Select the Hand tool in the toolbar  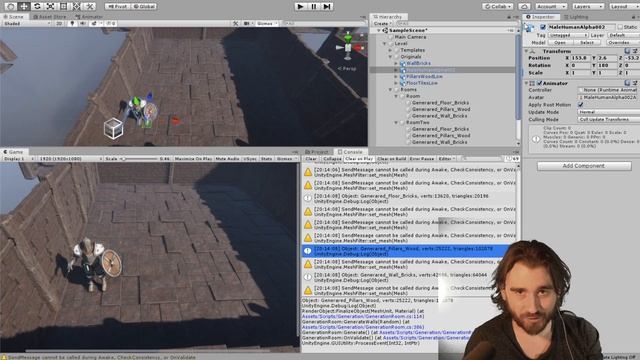click(11, 6)
